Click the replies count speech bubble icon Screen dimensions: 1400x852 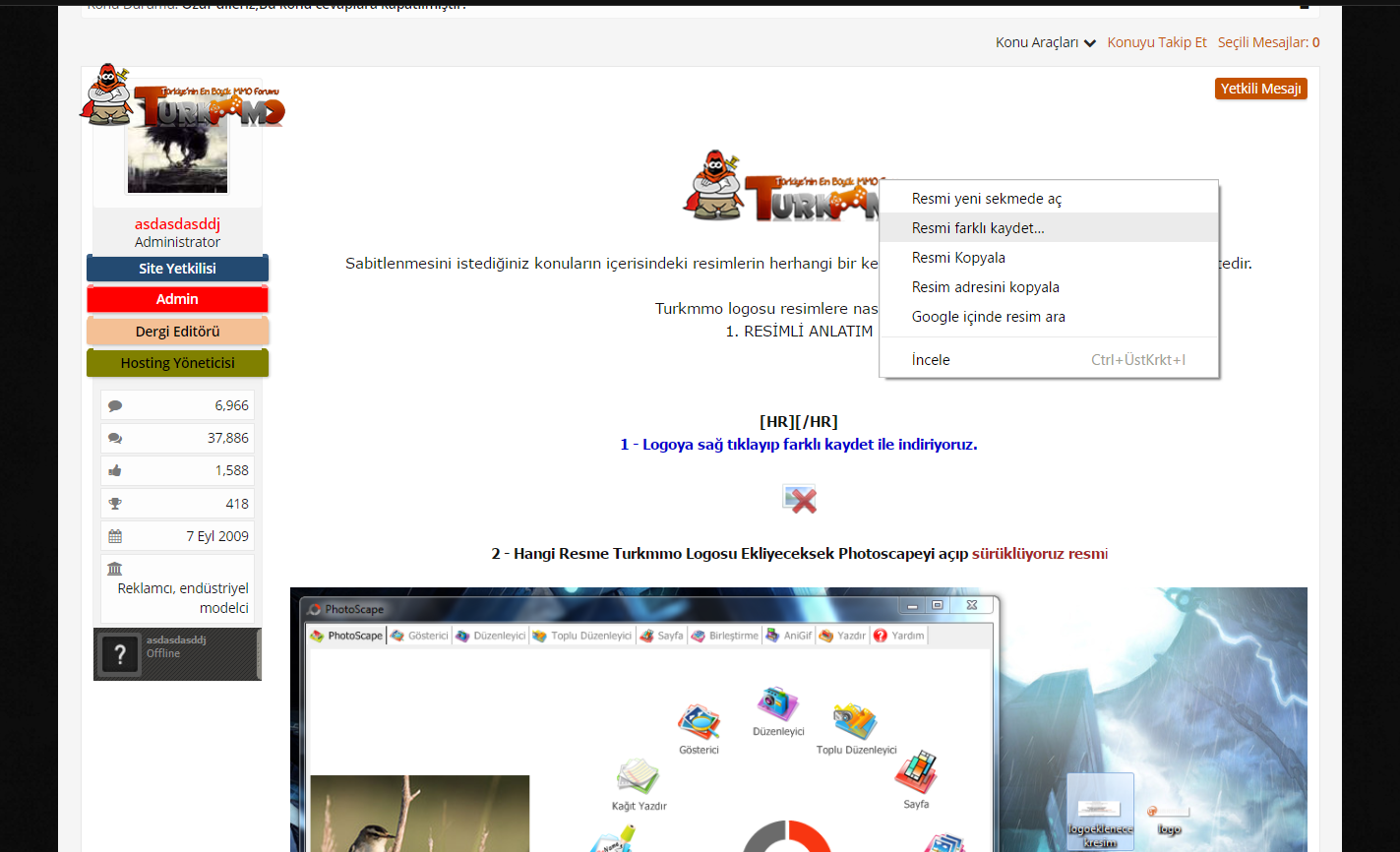[115, 405]
